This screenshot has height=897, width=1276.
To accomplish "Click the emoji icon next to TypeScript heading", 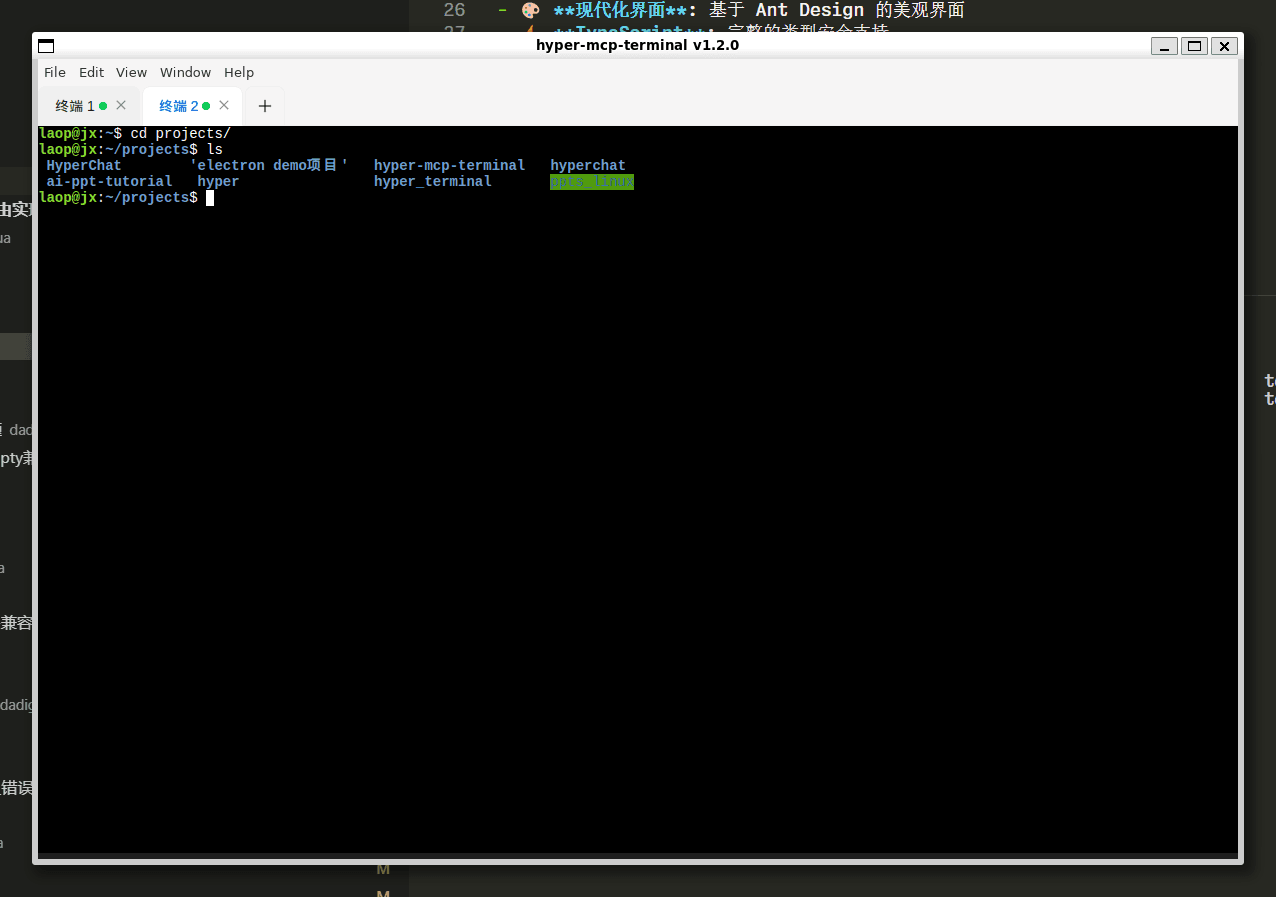I will point(529,32).
